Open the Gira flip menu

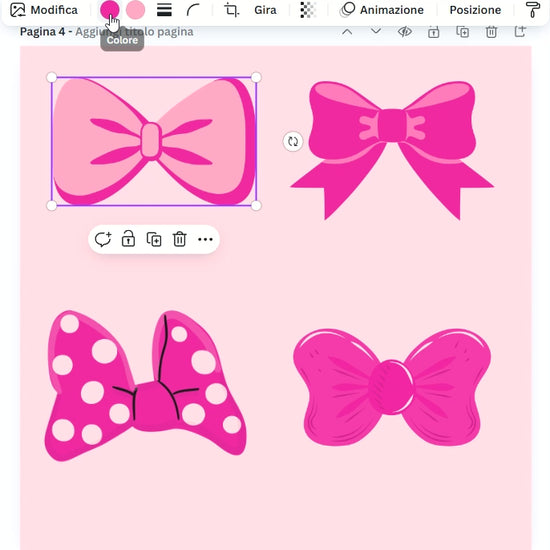[265, 10]
